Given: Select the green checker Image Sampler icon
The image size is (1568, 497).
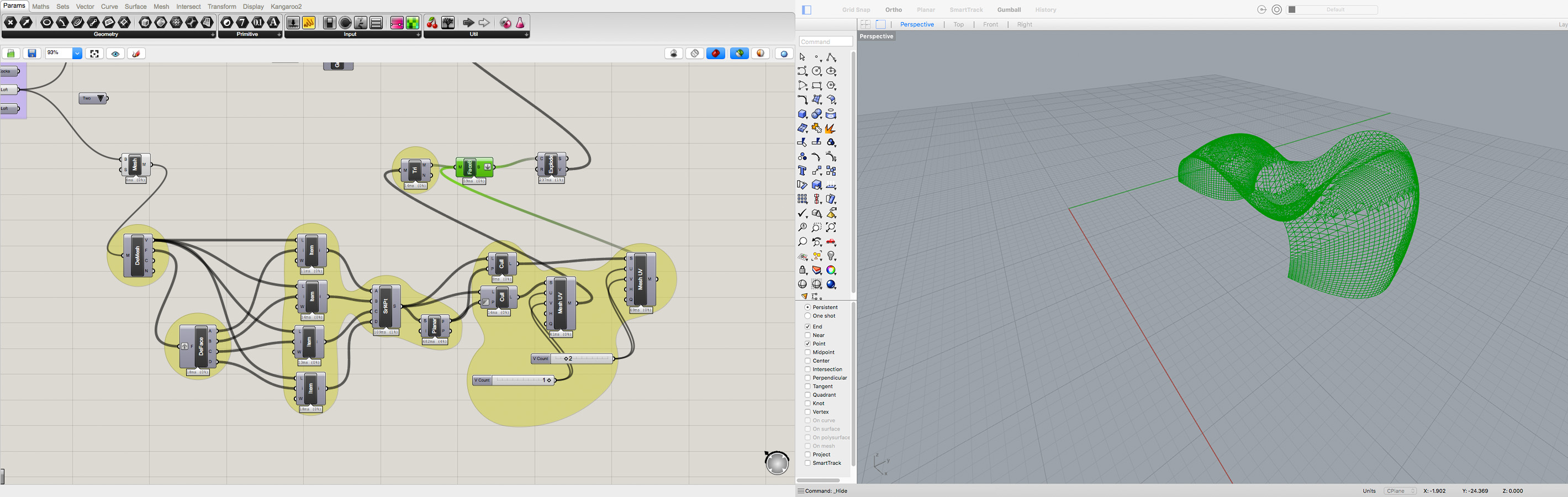Looking at the screenshot, I should pyautogui.click(x=413, y=23).
